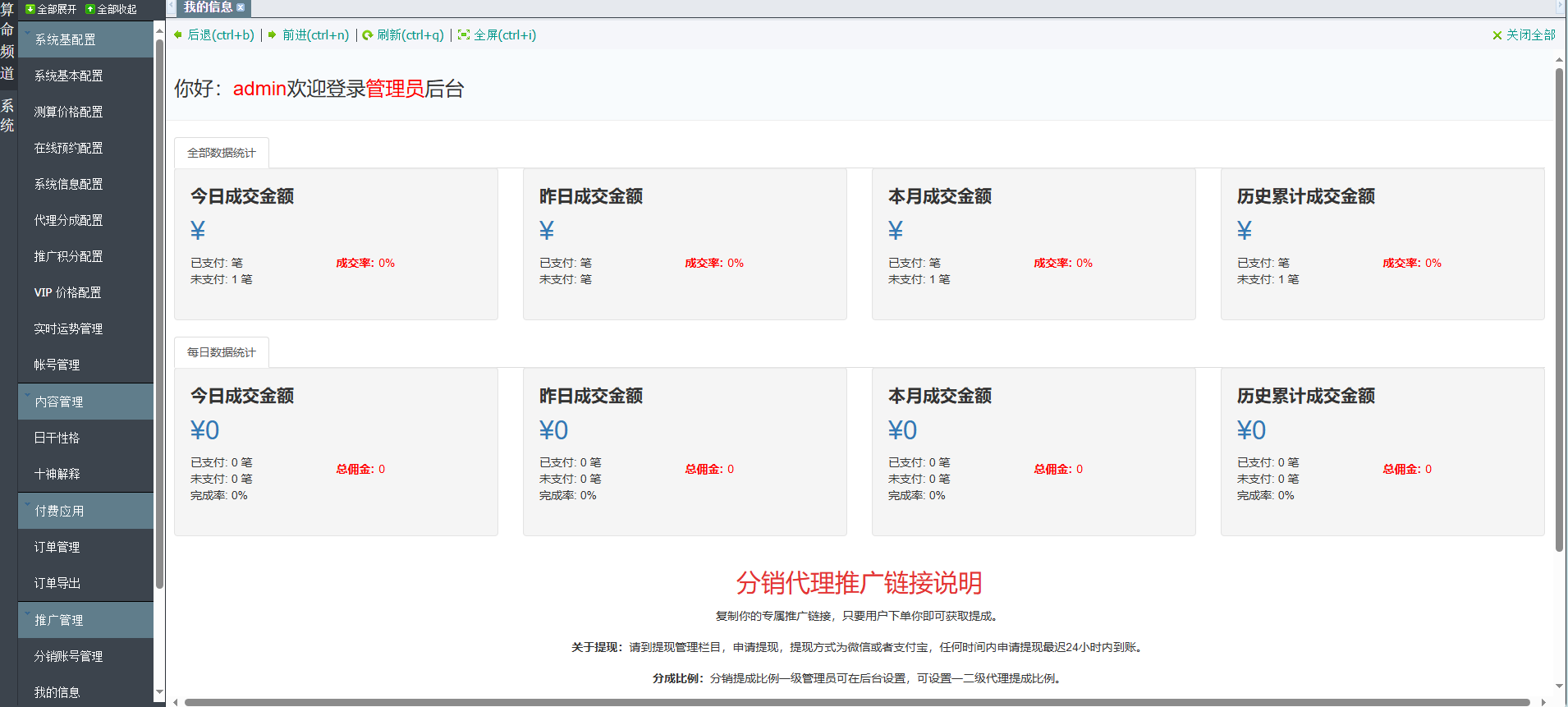This screenshot has width=1568, height=707.
Task: Click 全部展开 text in sidebar header
Action: 57,9
